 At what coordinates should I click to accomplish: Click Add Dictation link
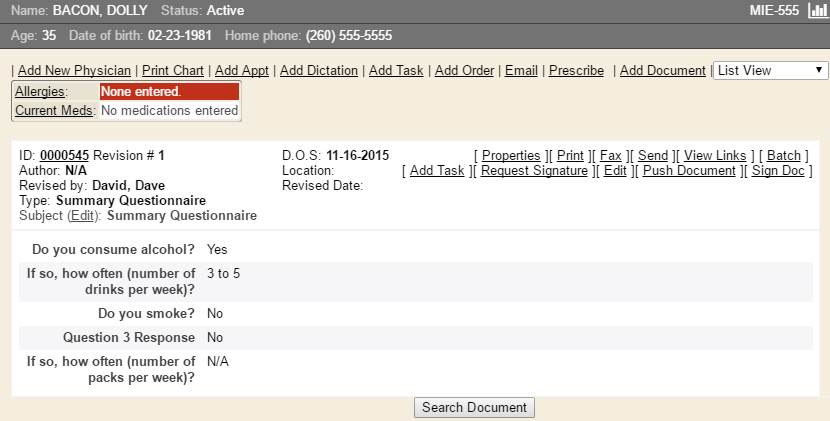318,71
